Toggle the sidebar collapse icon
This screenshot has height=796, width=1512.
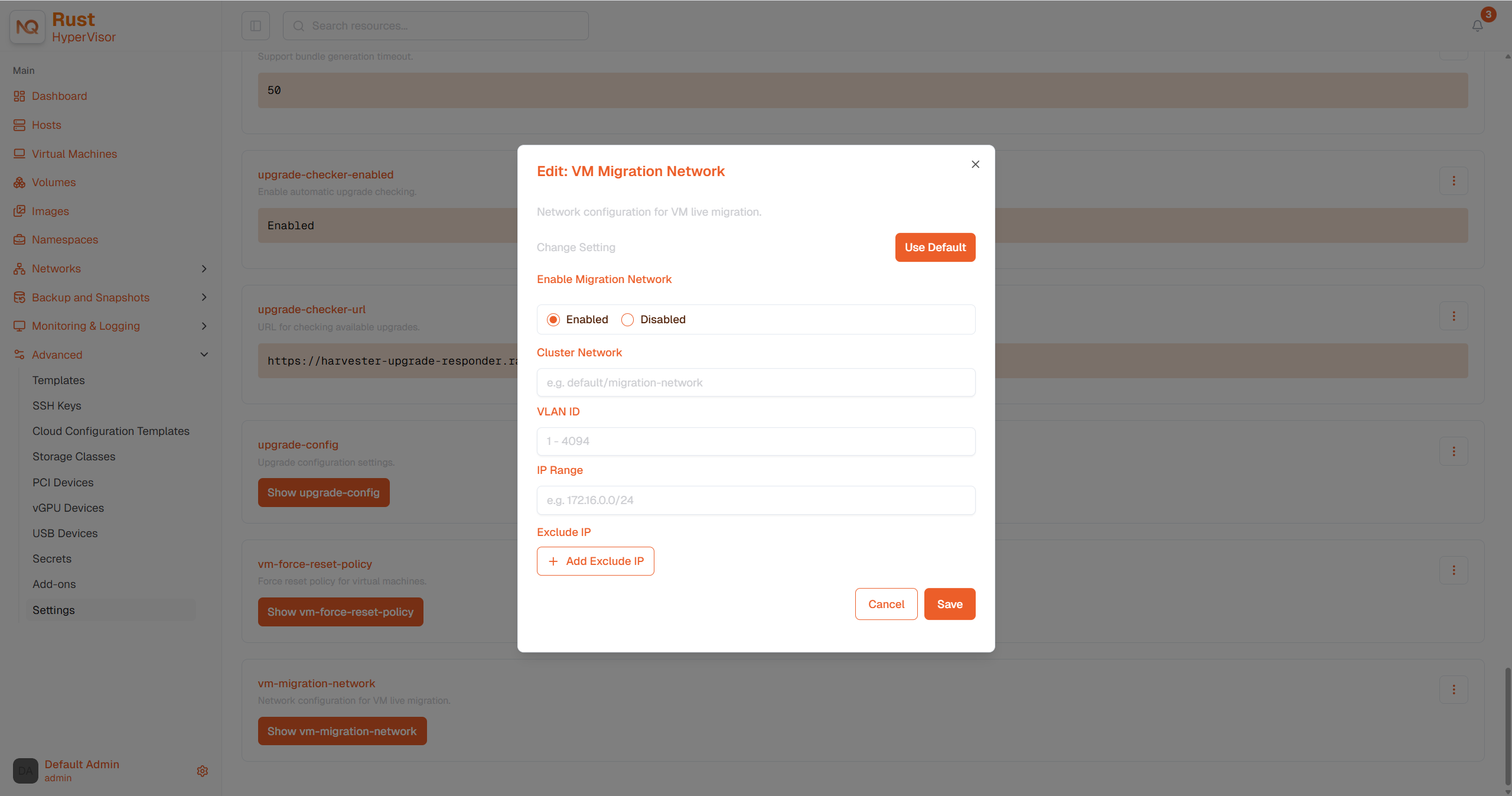pos(256,26)
